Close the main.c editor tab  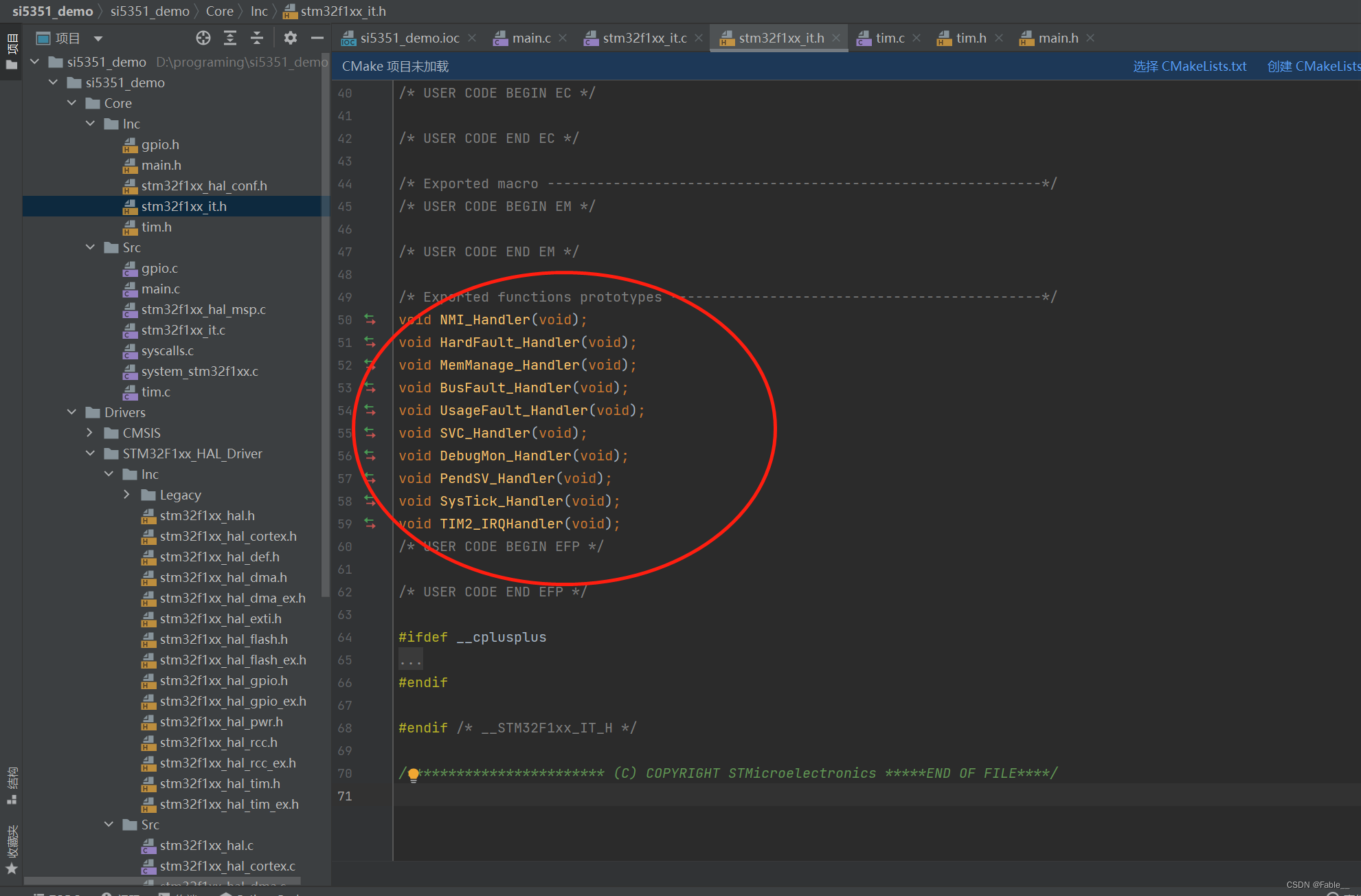point(563,38)
